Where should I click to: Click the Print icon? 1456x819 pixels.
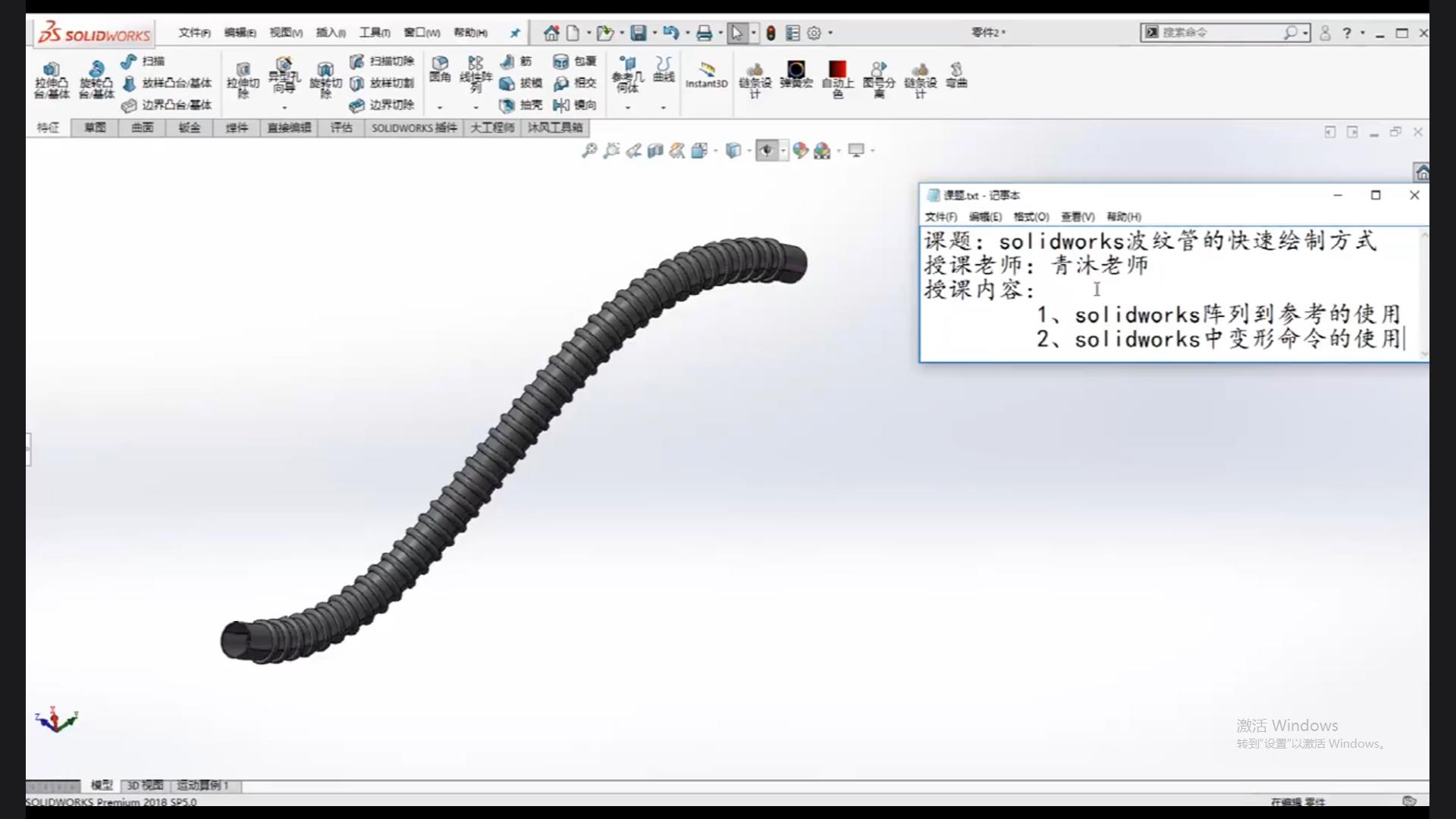704,33
